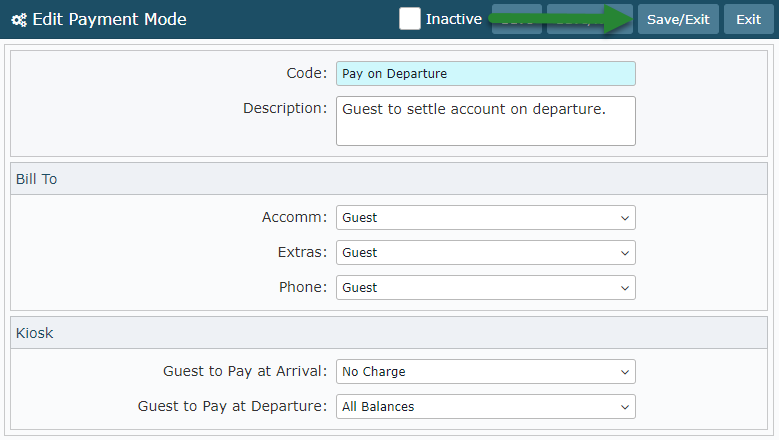Expand the Guest to Pay at Arrival dropdown

click(485, 372)
